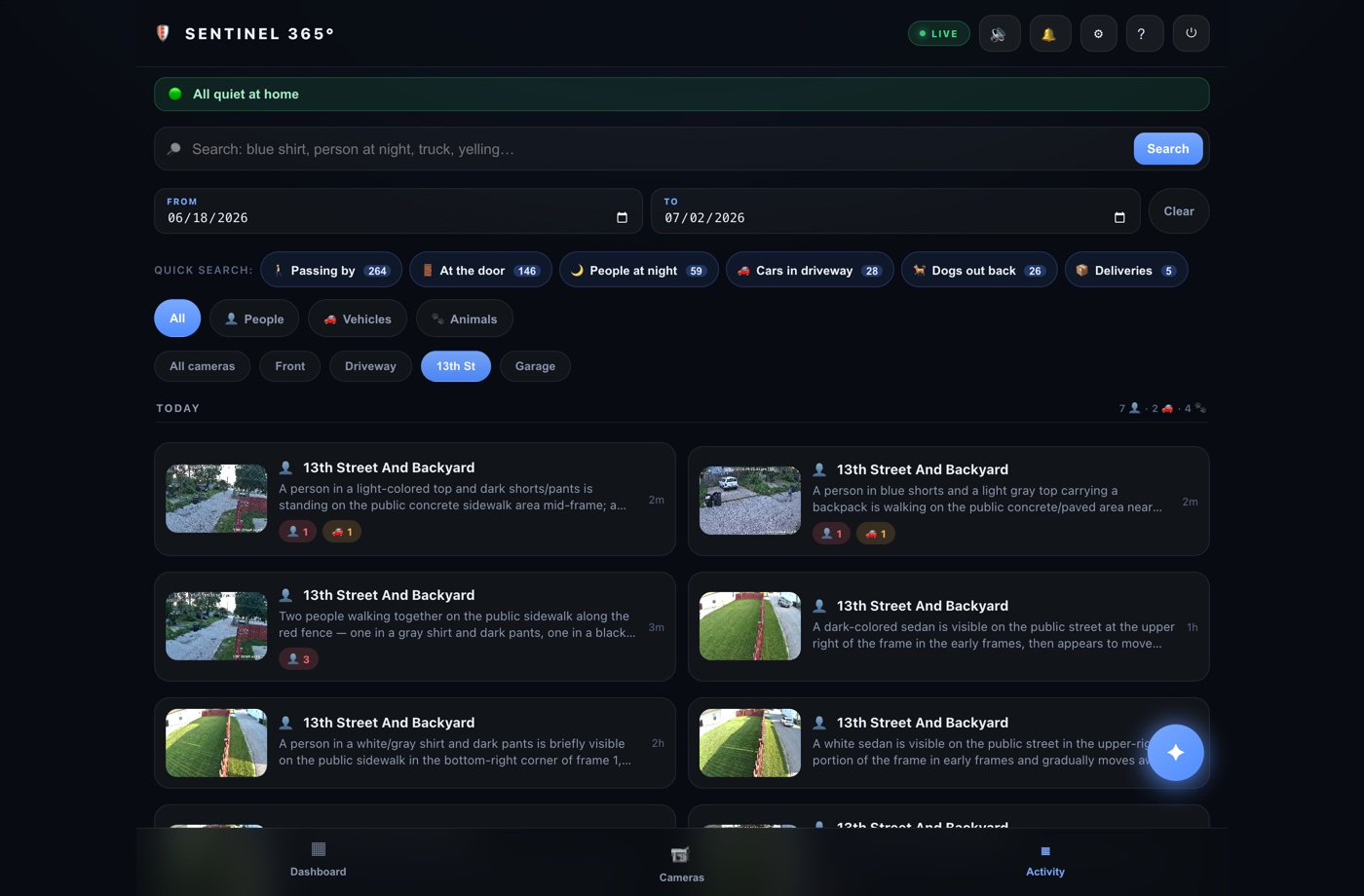Filter activity to People only

254,318
